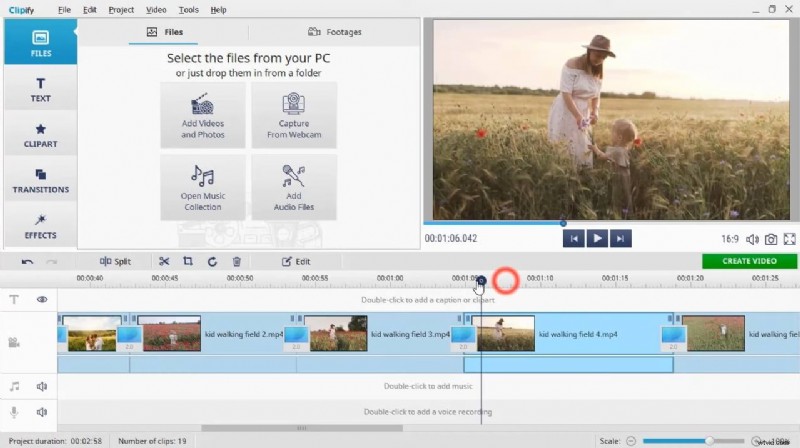Click the video track camera icon
Image resolution: width=800 pixels, height=448 pixels.
tap(14, 342)
